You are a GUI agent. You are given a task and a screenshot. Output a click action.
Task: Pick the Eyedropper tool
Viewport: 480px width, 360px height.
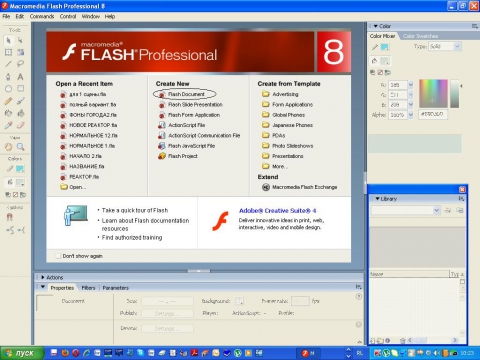pyautogui.click(x=8, y=125)
